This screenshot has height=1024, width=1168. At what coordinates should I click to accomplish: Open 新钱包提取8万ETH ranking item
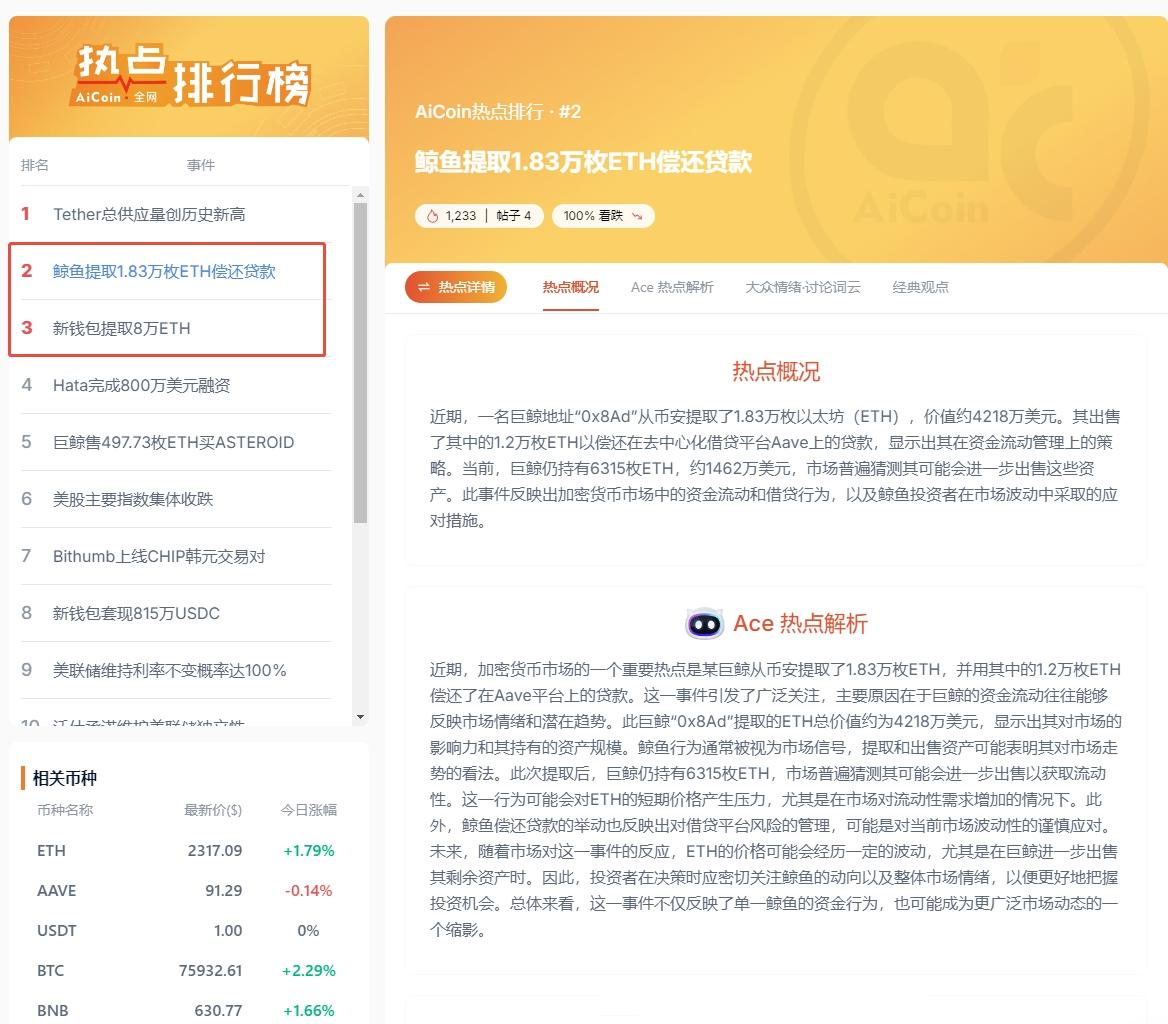177,328
